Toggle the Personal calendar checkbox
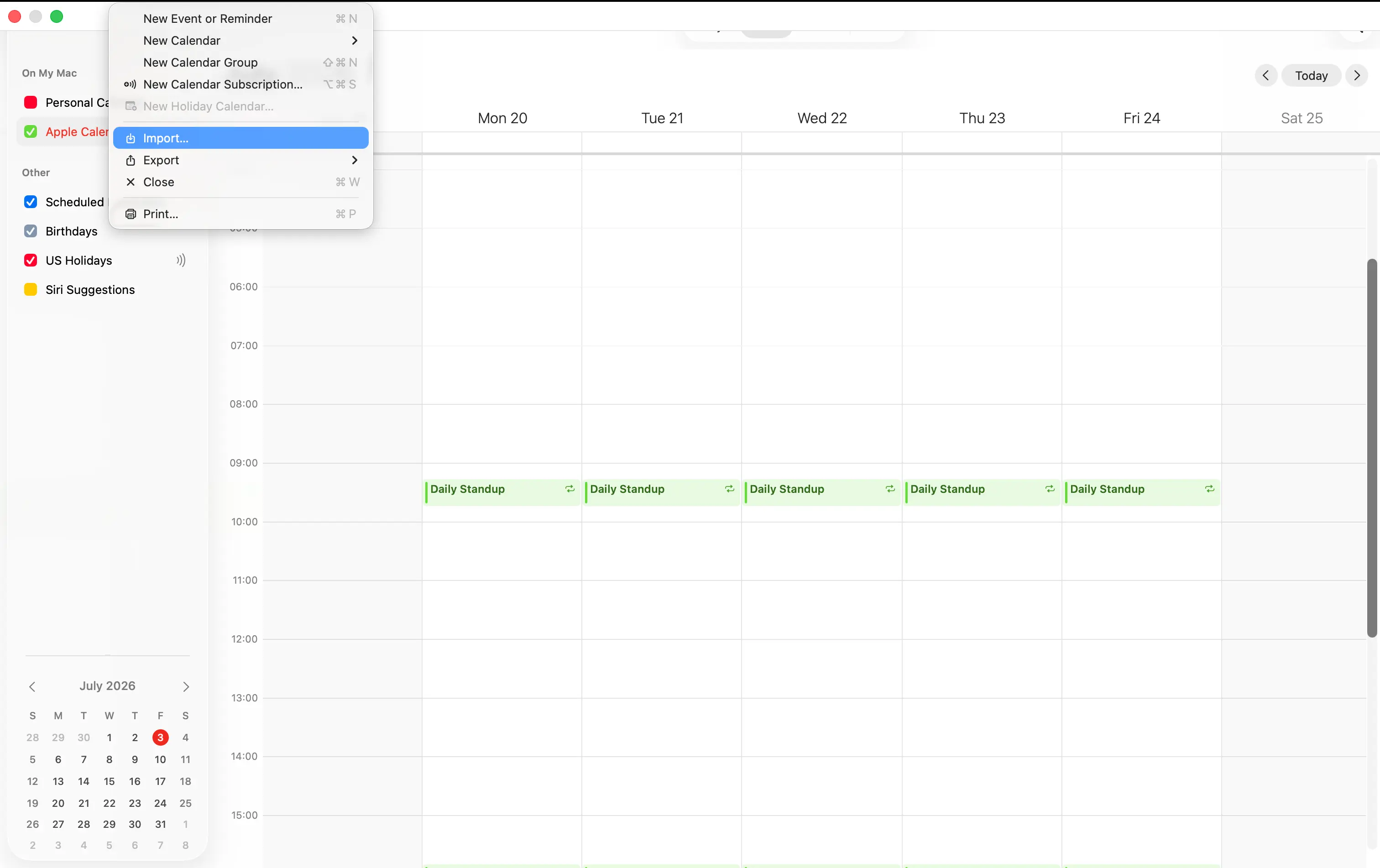The width and height of the screenshot is (1380, 868). click(31, 102)
